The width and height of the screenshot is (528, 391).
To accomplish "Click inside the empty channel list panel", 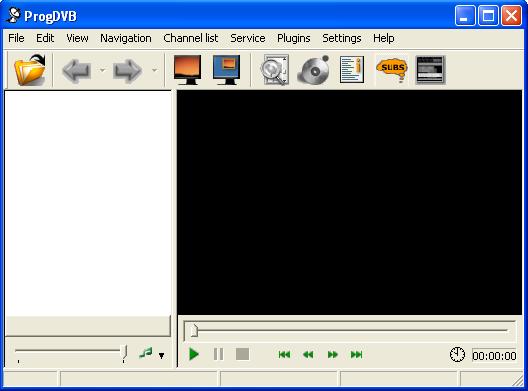I will click(88, 203).
